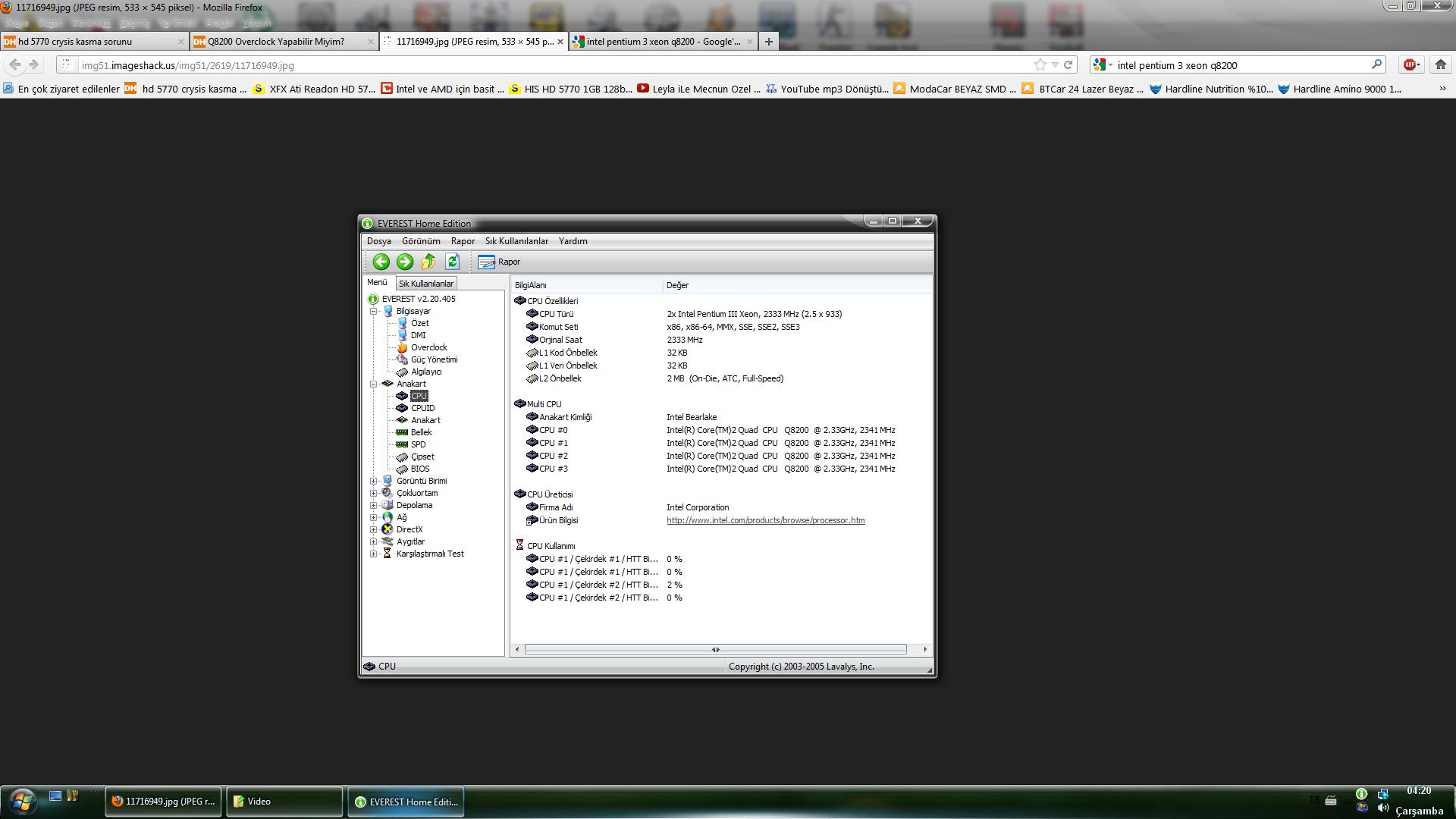The image size is (1456, 819).
Task: Expand the Çokluortam node
Action: point(373,493)
